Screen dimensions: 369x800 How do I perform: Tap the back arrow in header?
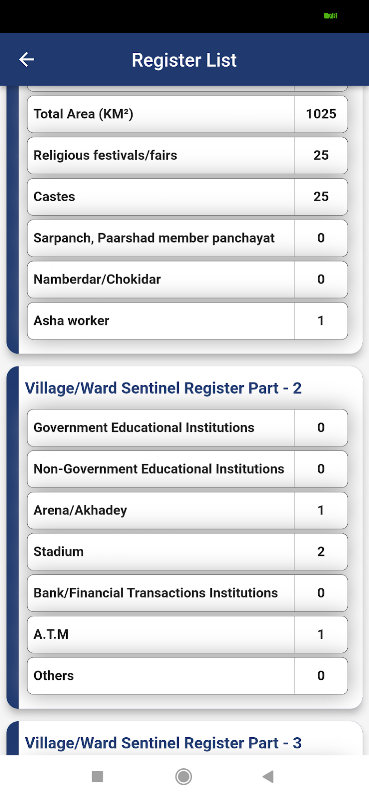point(27,60)
